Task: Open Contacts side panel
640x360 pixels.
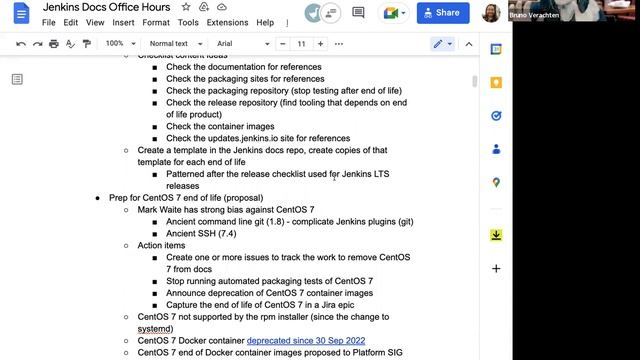Action: pyautogui.click(x=496, y=149)
